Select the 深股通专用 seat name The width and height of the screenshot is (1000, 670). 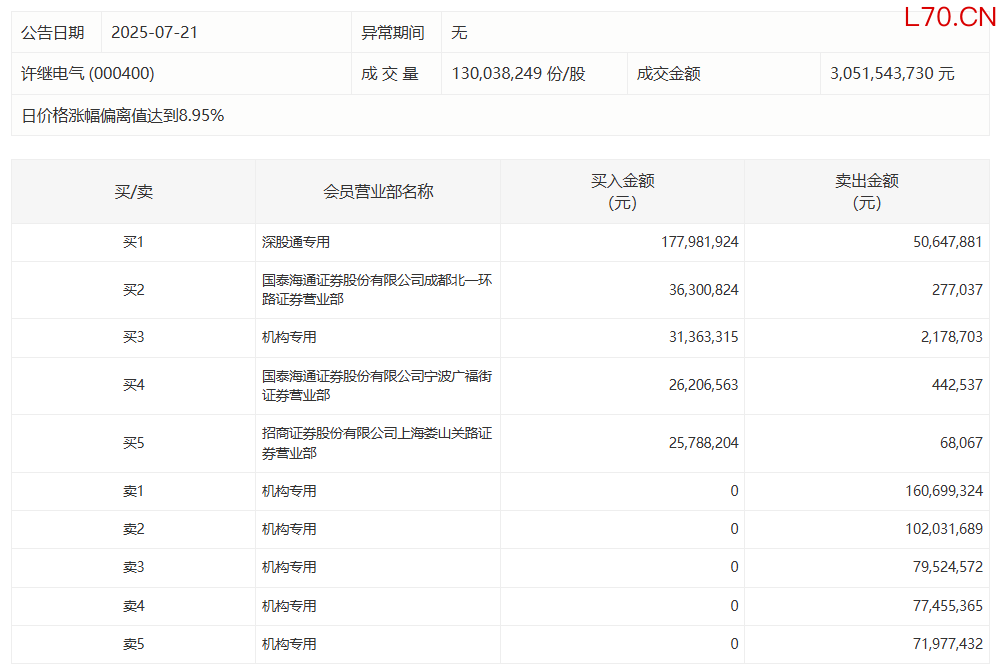(296, 242)
